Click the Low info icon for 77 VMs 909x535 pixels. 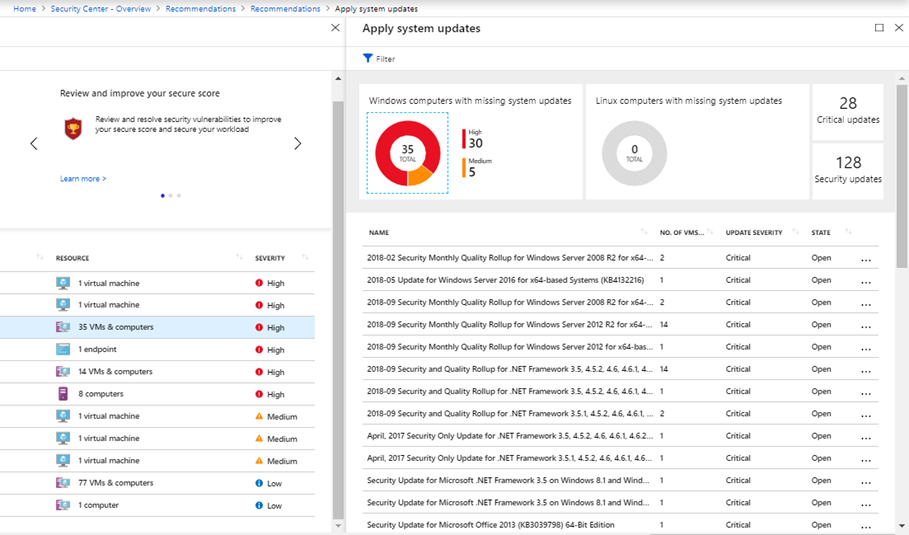point(259,483)
